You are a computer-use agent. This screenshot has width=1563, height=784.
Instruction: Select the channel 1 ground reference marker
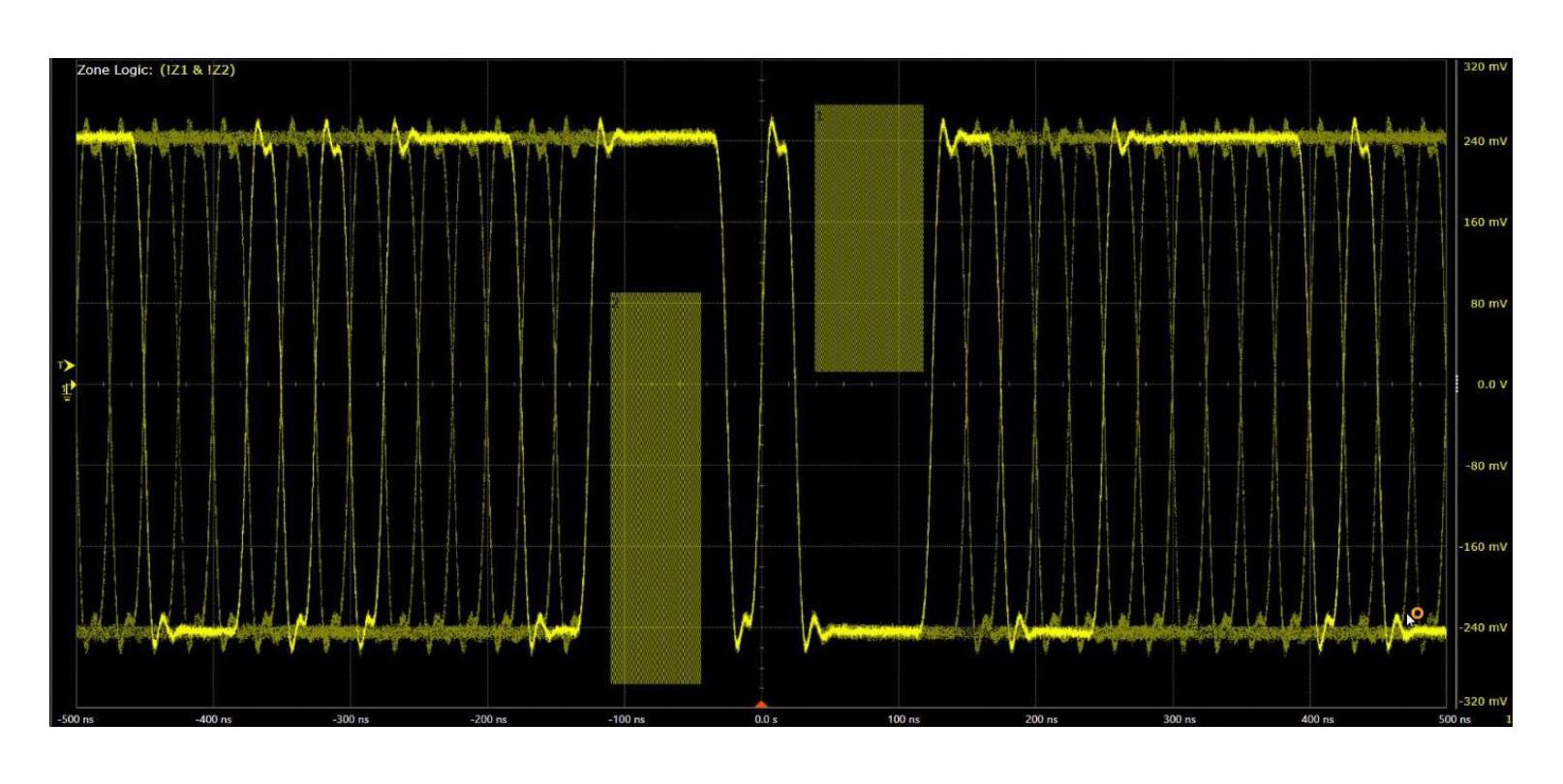[x=68, y=389]
